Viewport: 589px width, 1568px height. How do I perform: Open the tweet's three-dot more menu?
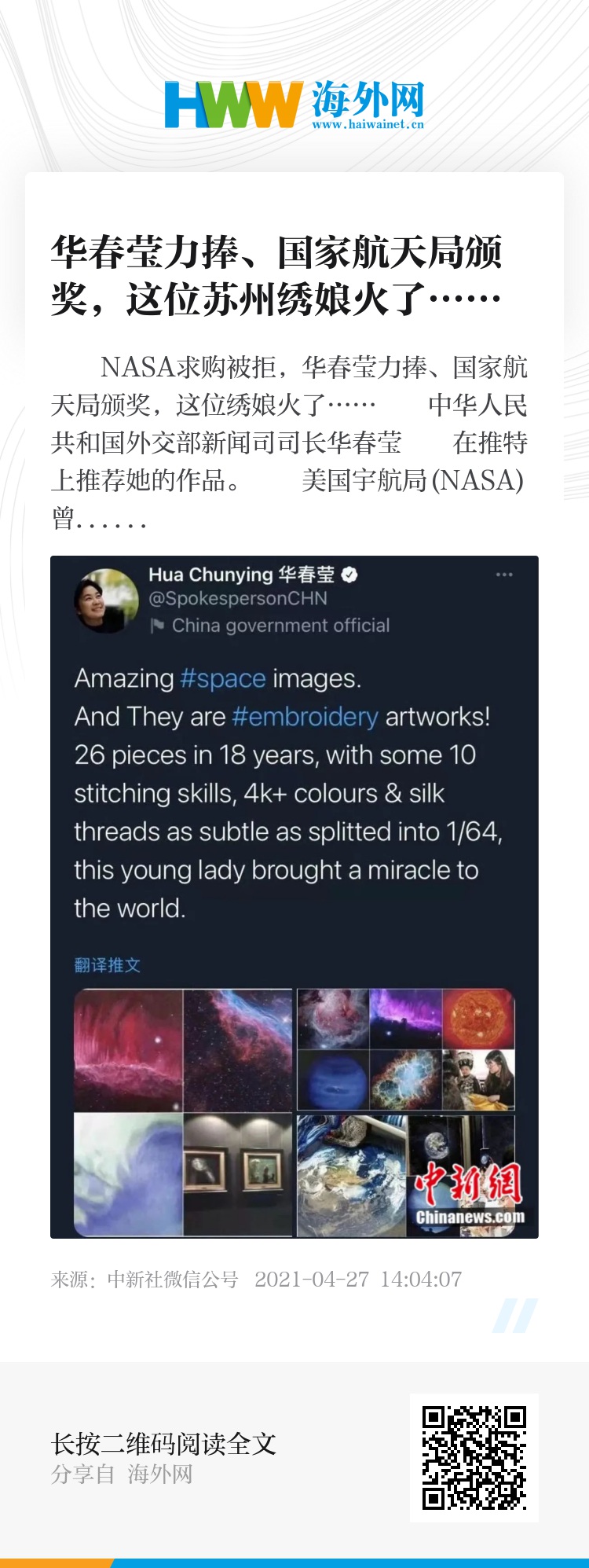click(504, 575)
